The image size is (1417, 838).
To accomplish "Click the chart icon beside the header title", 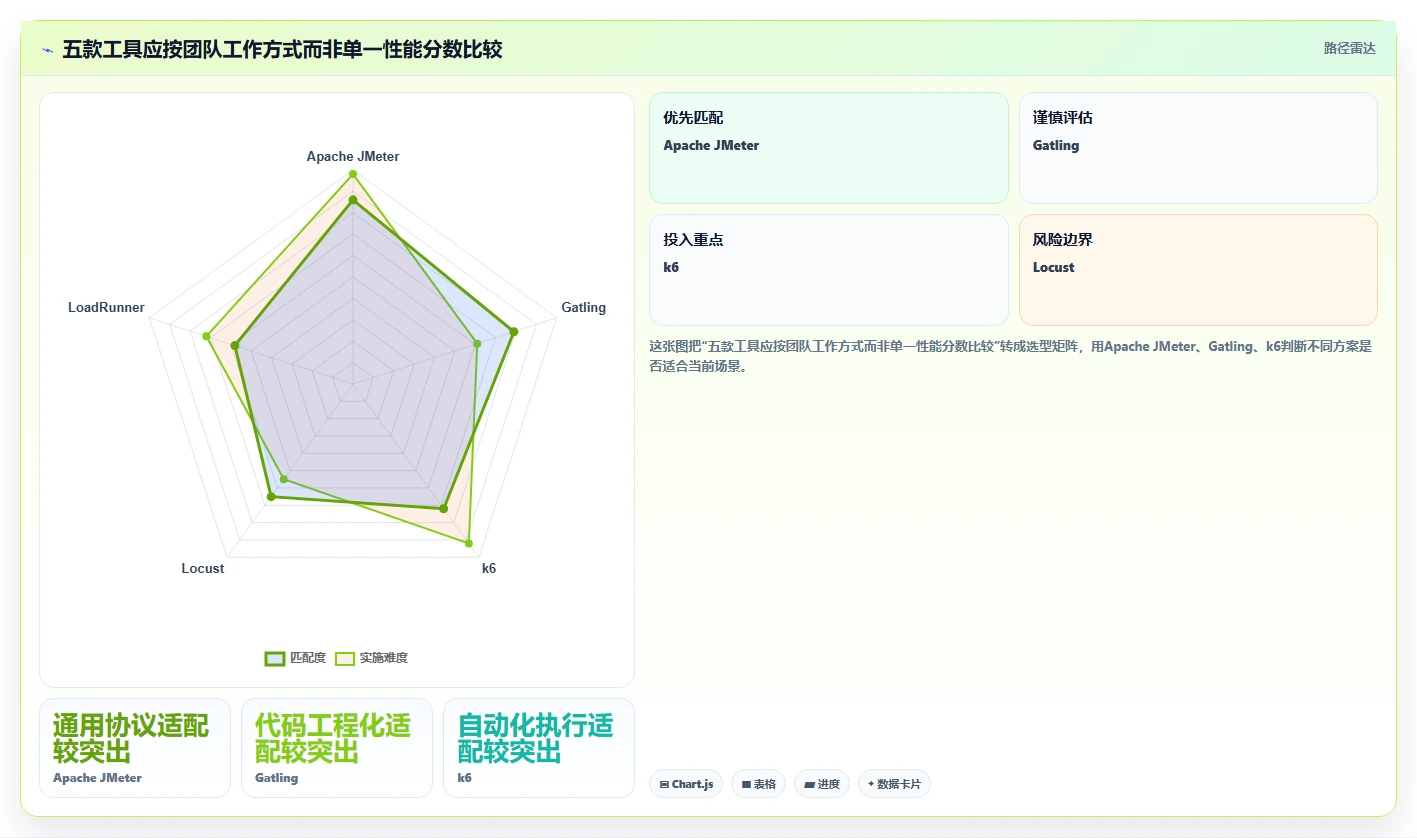I will click(x=47, y=50).
